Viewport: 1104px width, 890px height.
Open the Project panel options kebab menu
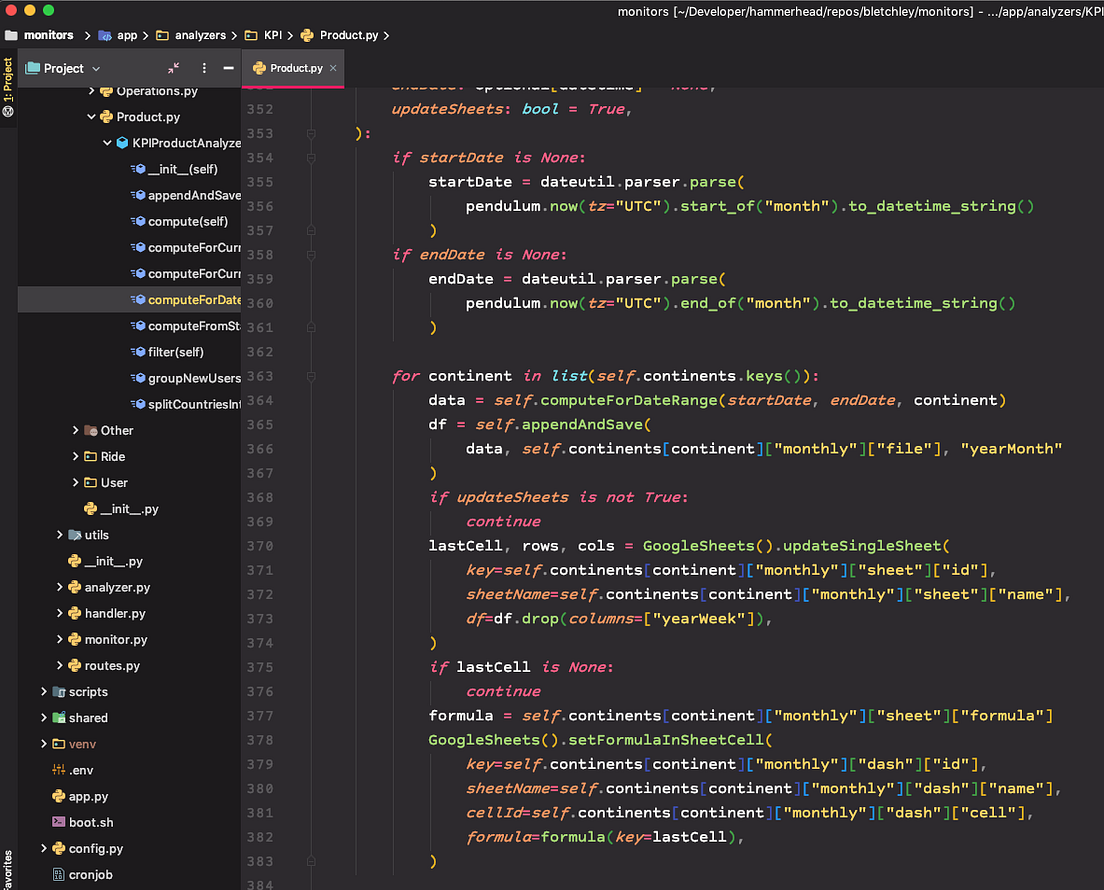coord(203,68)
